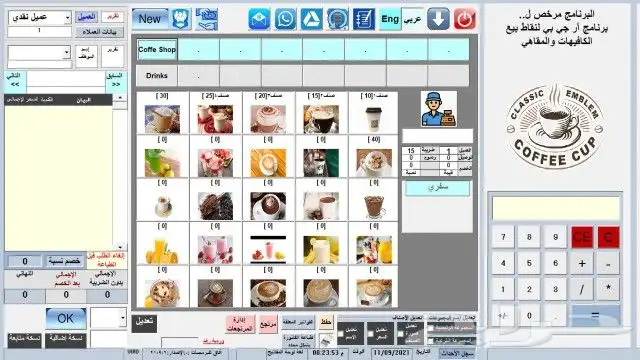640x360 pixels.
Task: Click the العميل button
Action: point(87,17)
